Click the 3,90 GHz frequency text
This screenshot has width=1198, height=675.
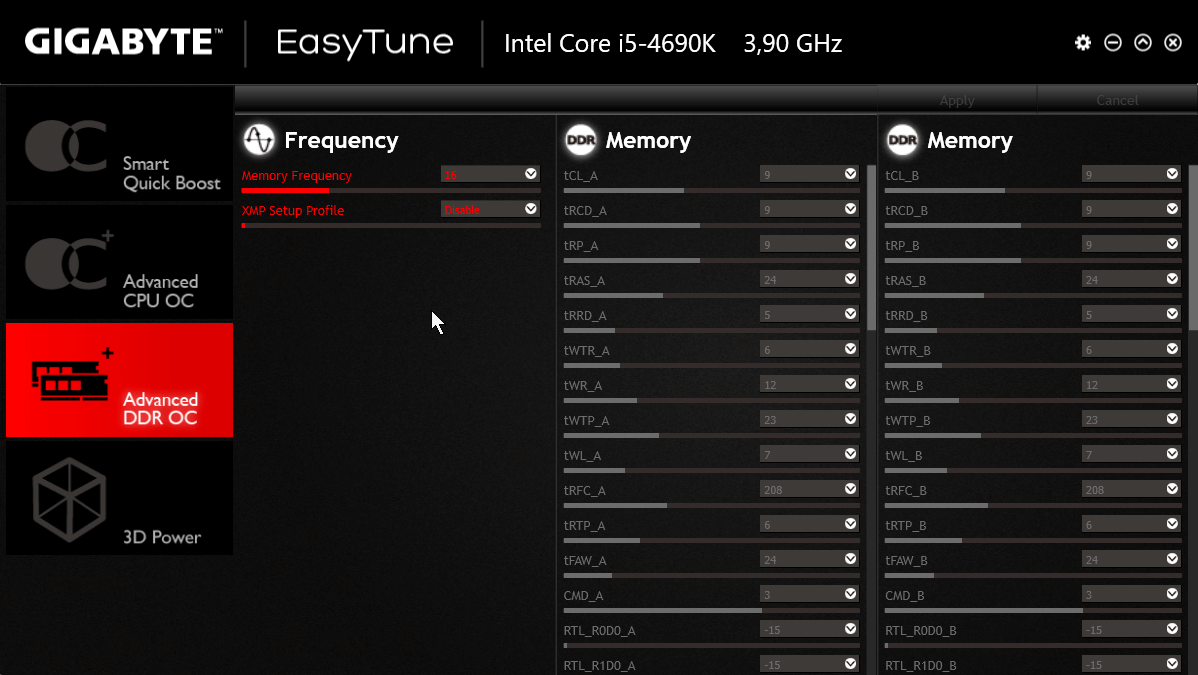[792, 44]
